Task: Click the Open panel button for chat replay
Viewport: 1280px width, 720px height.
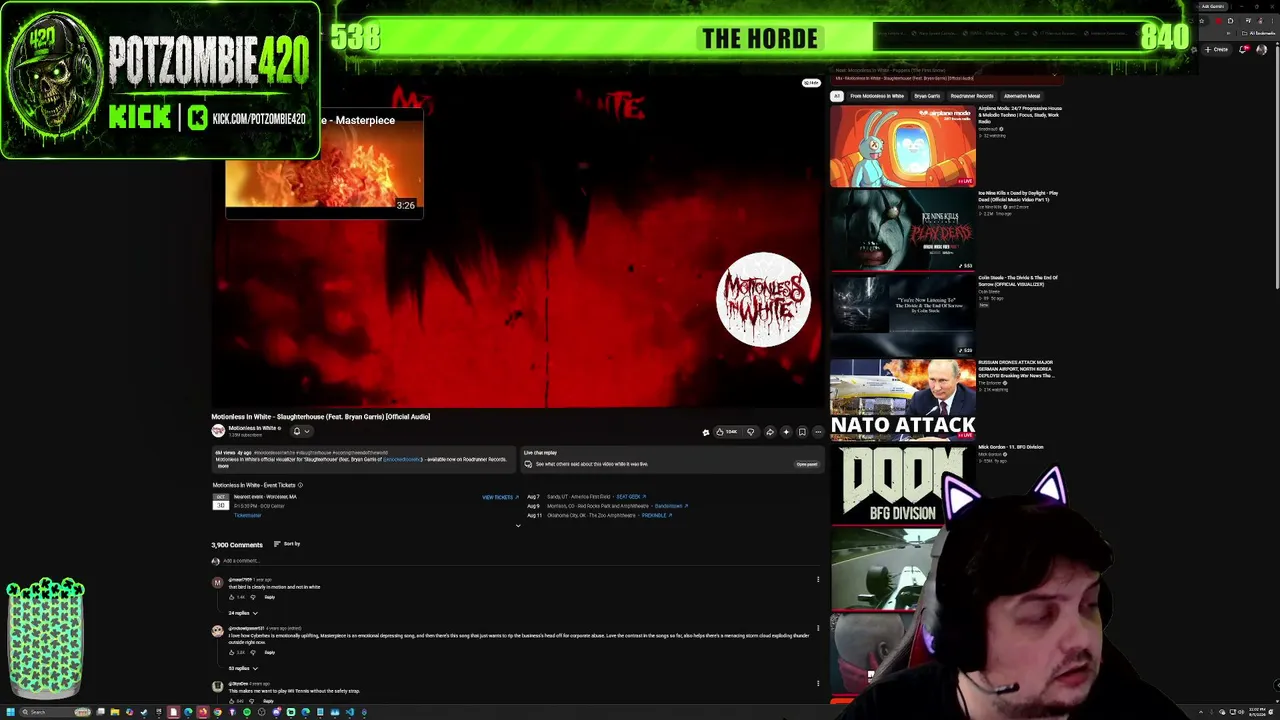Action: 807,464
